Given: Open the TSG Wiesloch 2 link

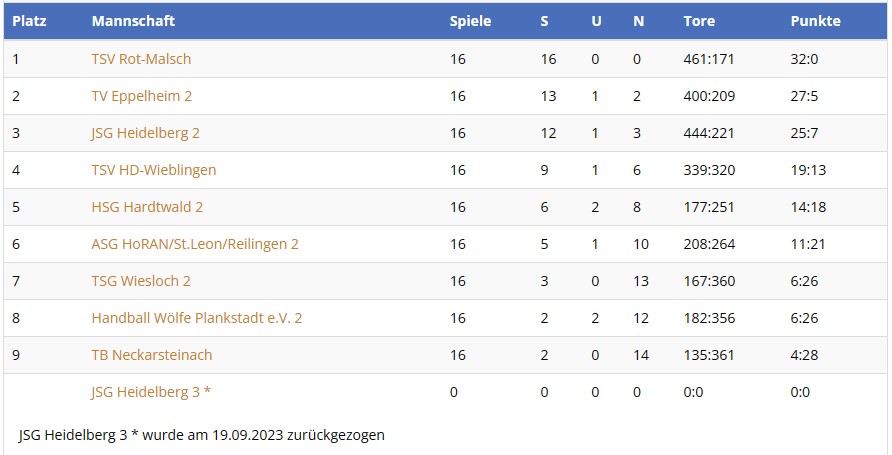Looking at the screenshot, I should [x=141, y=281].
